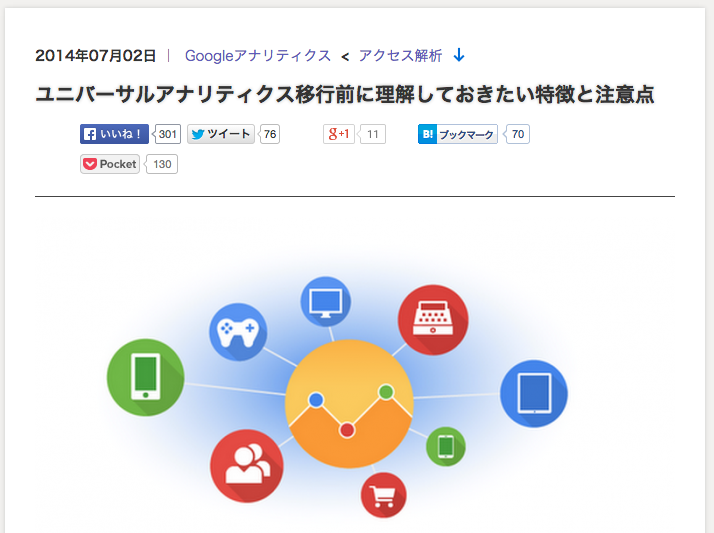Click the Google +1 button

[339, 134]
